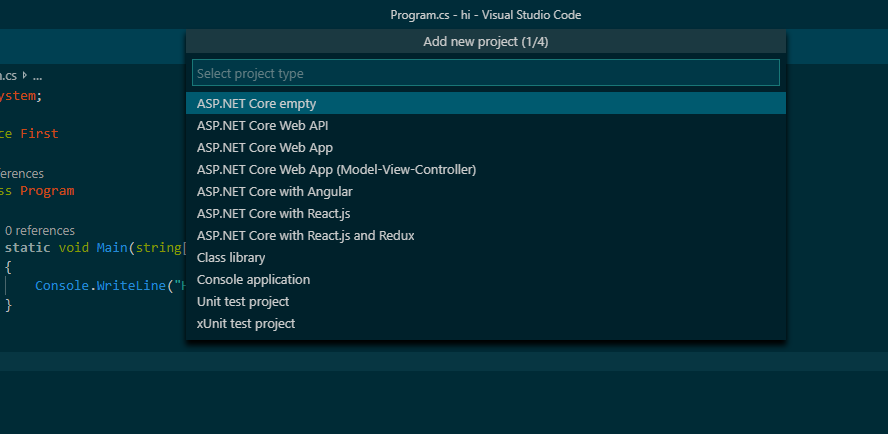
Task: Click the Program class name in code
Action: tap(47, 190)
